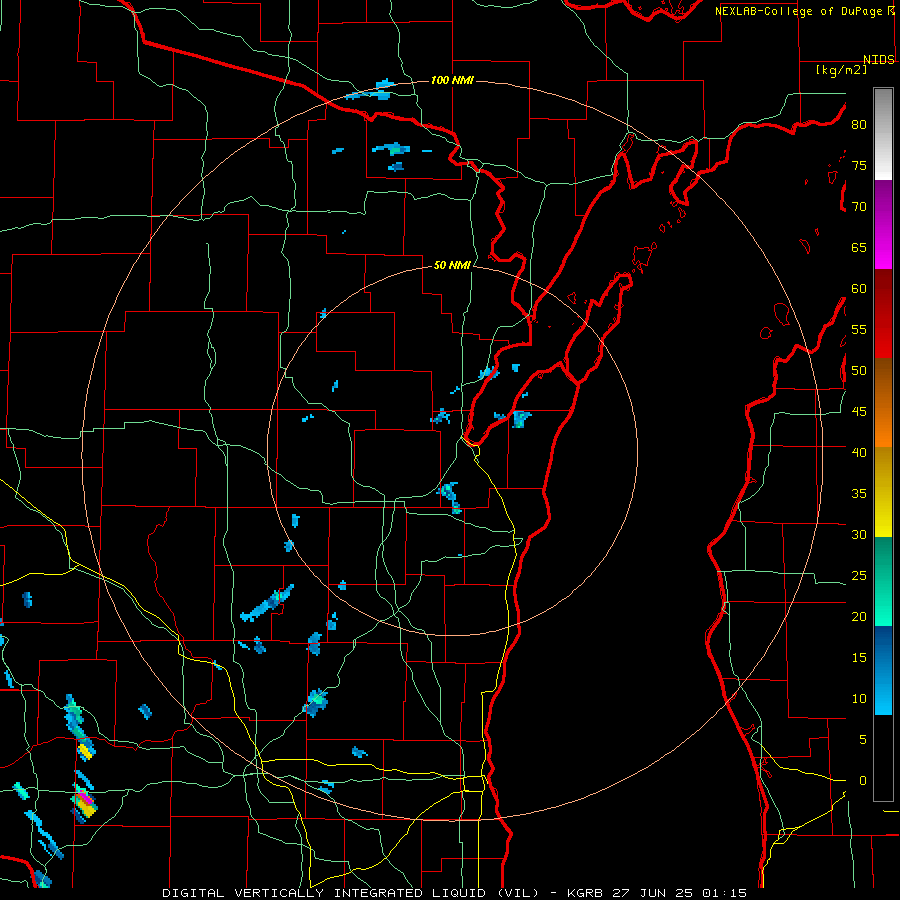
Task: Click the 20 value on the VIL scale
Action: (x=859, y=616)
